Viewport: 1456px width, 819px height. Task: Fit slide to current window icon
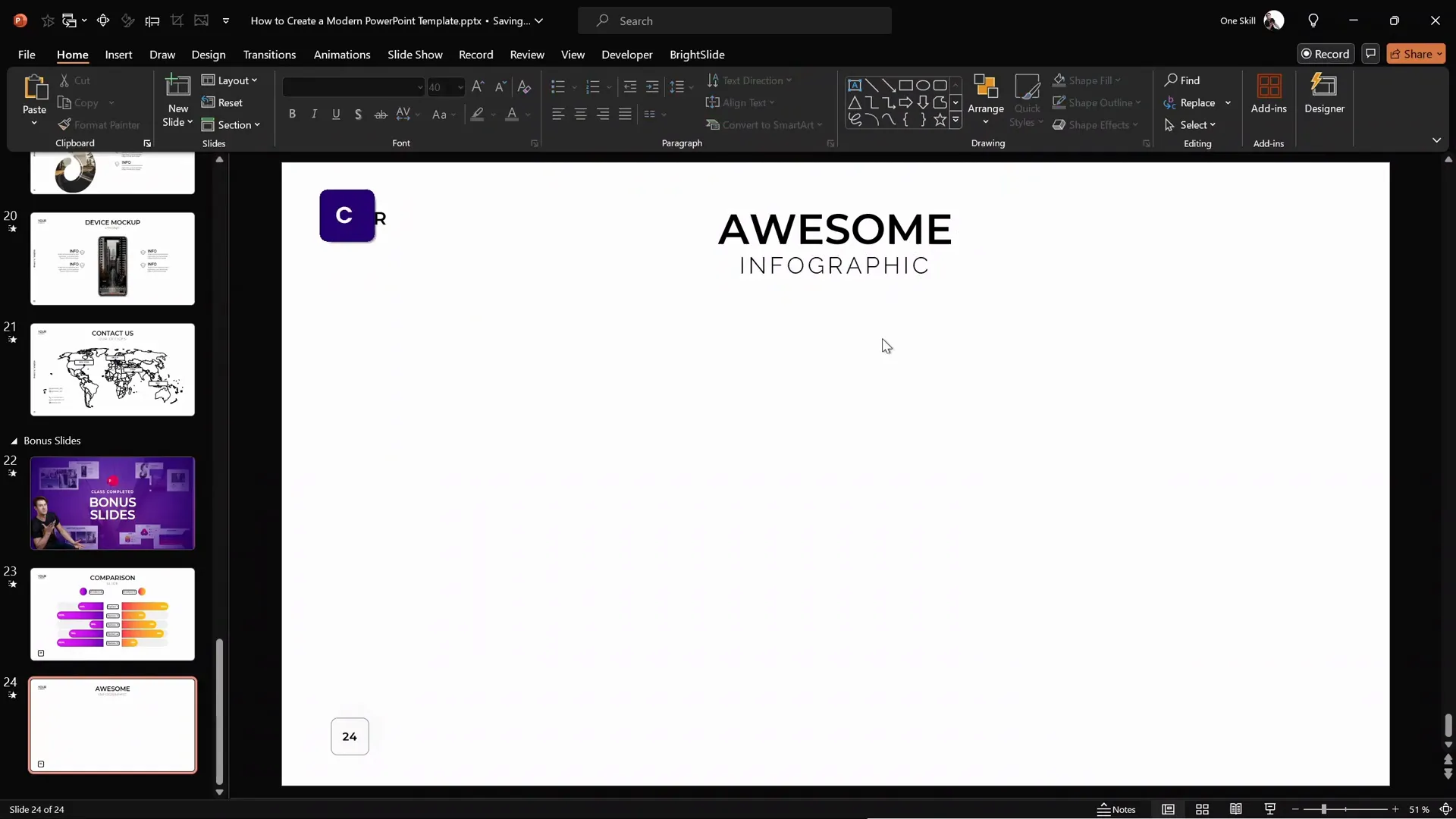(x=1445, y=809)
